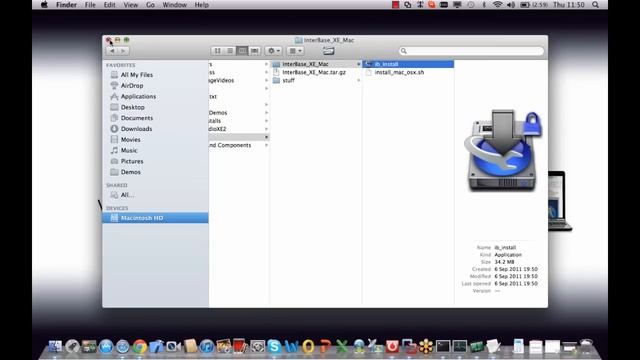The image size is (640, 360).
Task: Open Finder from the Dock
Action: 55,347
